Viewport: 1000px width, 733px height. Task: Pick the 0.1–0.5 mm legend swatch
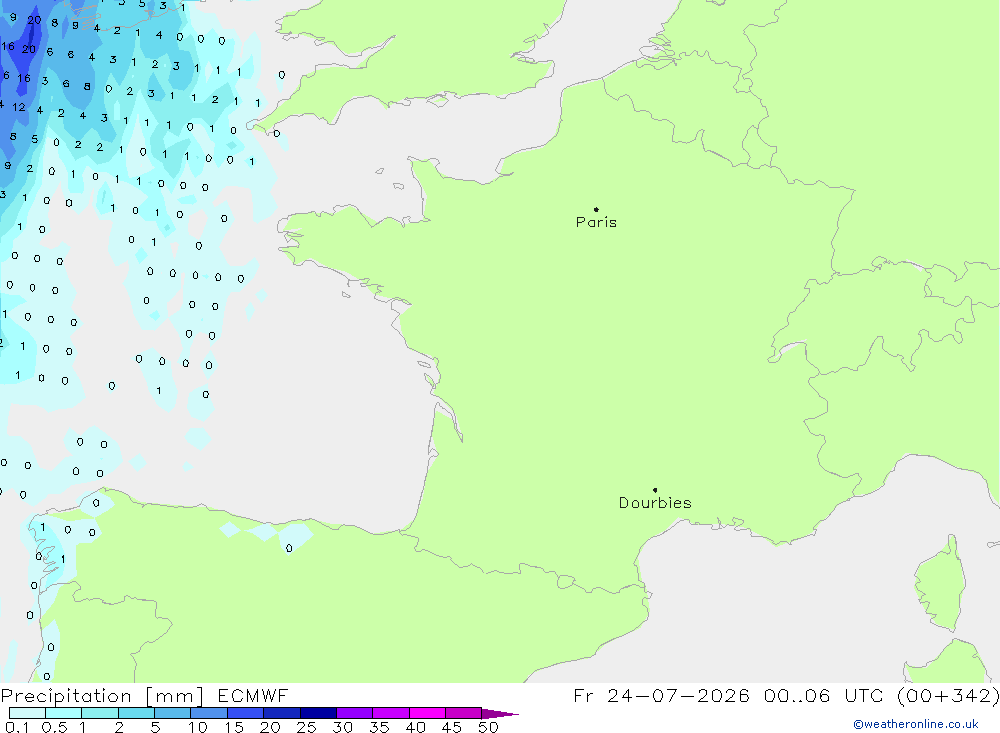27,713
